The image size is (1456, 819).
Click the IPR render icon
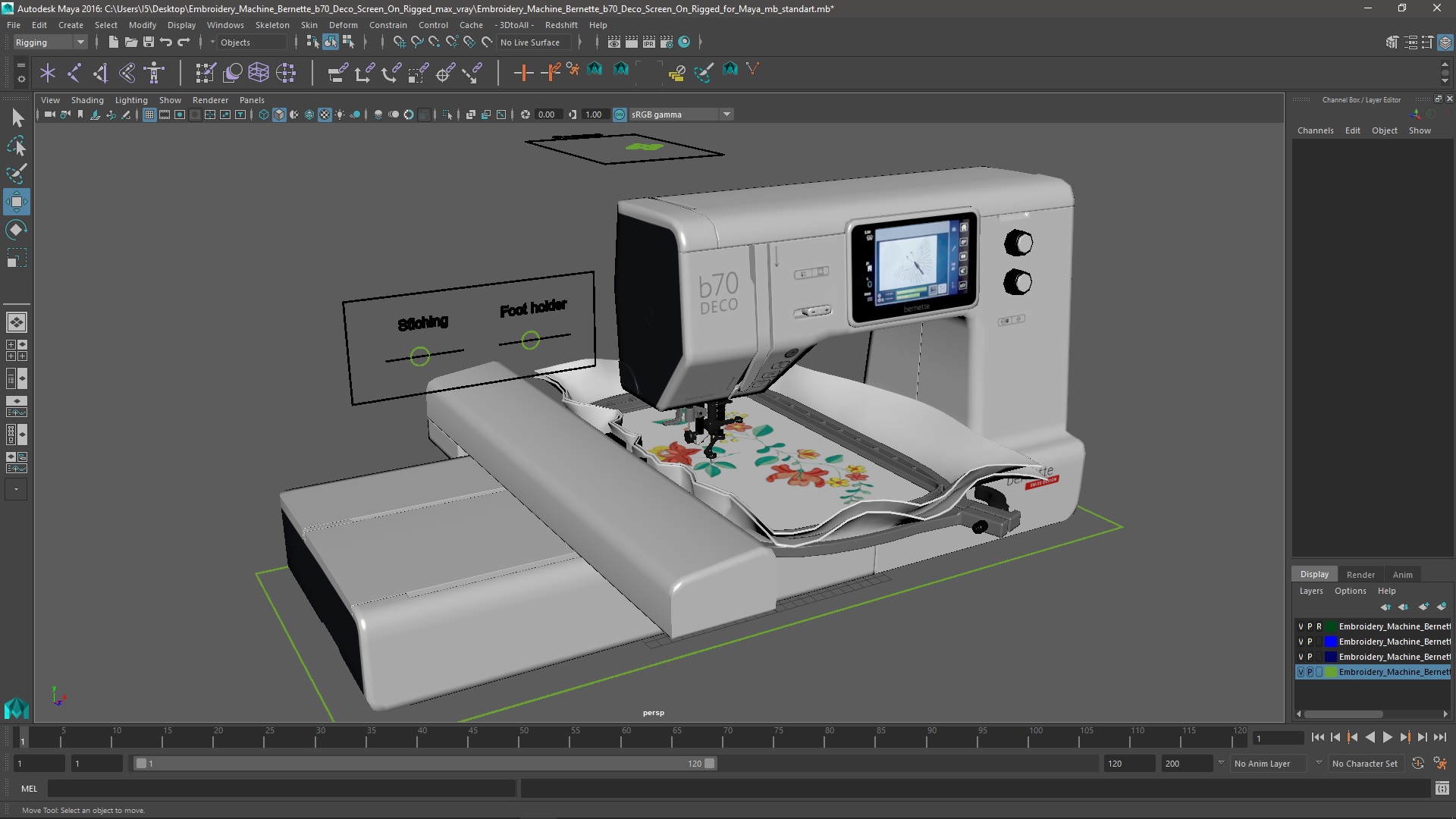649,42
